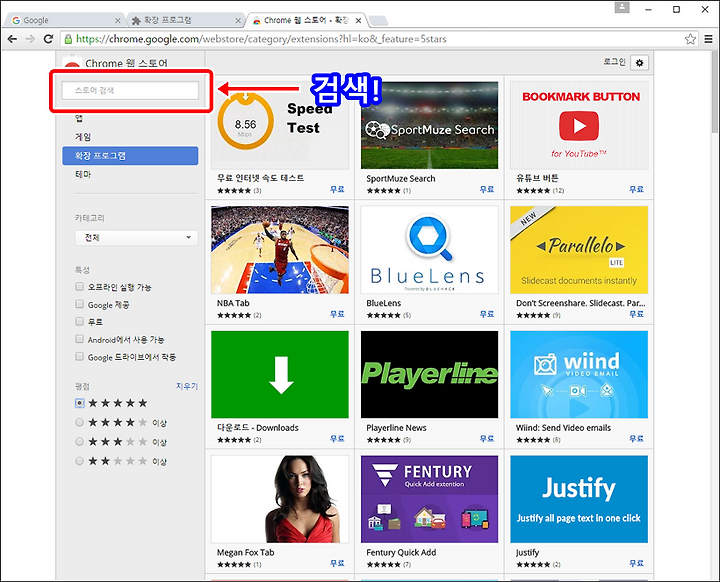Click the 무료 button for BlueLens
The height and width of the screenshot is (582, 720).
pyautogui.click(x=487, y=314)
